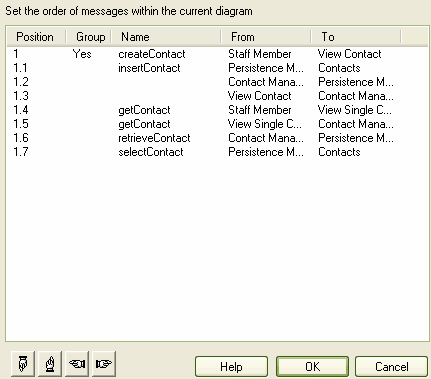Click Staff Member in row 1.4
Screen dimensions: 431x379
pos(260,110)
